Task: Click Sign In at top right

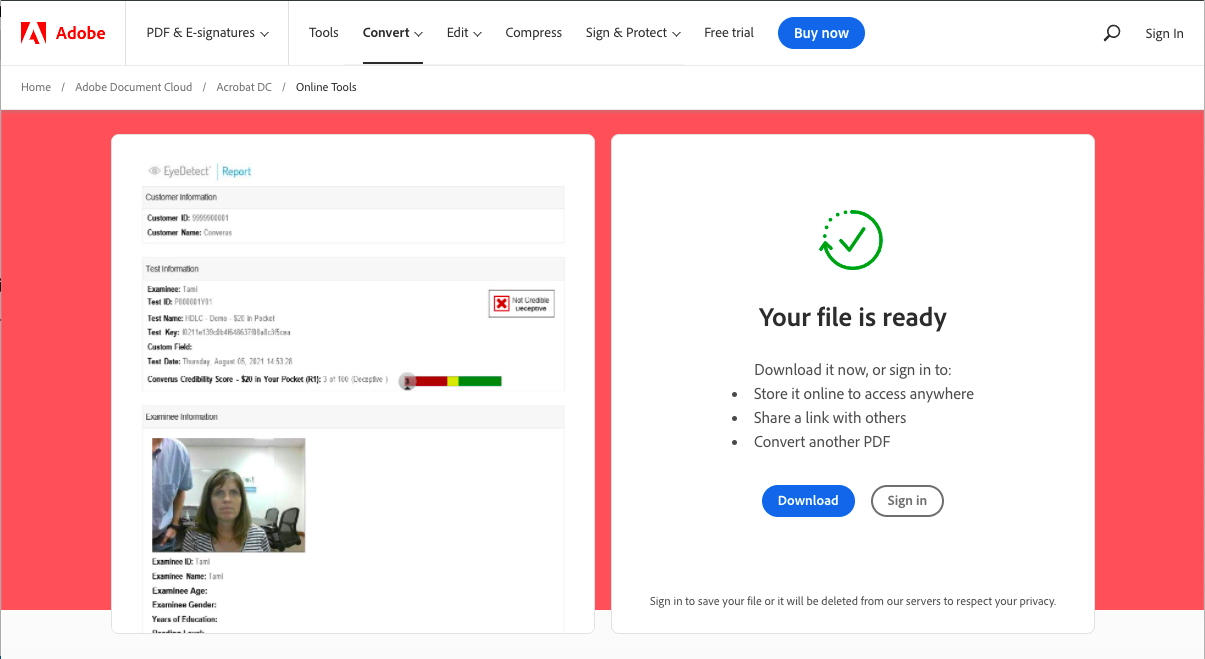Action: (1164, 33)
